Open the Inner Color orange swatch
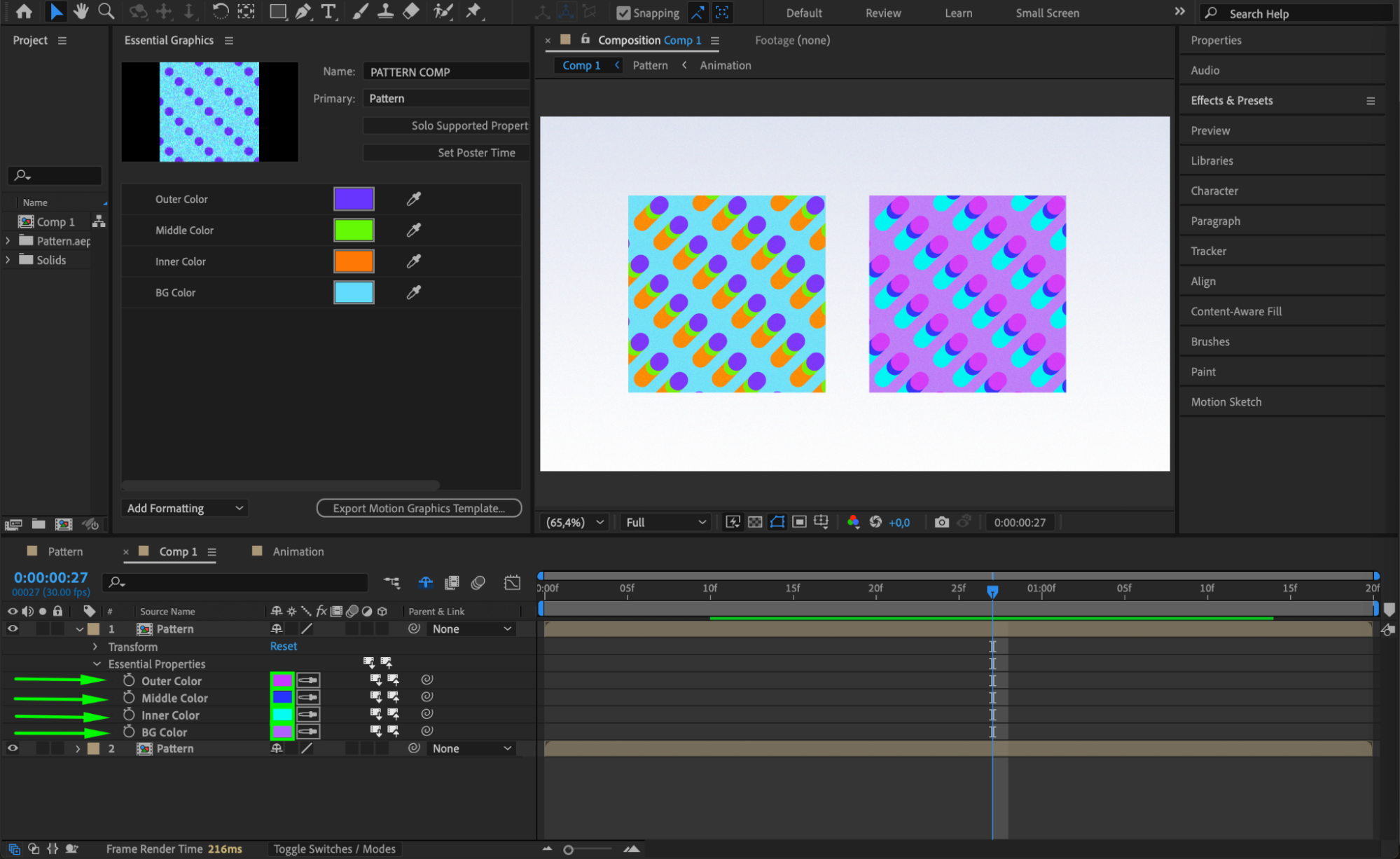This screenshot has width=1400, height=859. pyautogui.click(x=354, y=261)
